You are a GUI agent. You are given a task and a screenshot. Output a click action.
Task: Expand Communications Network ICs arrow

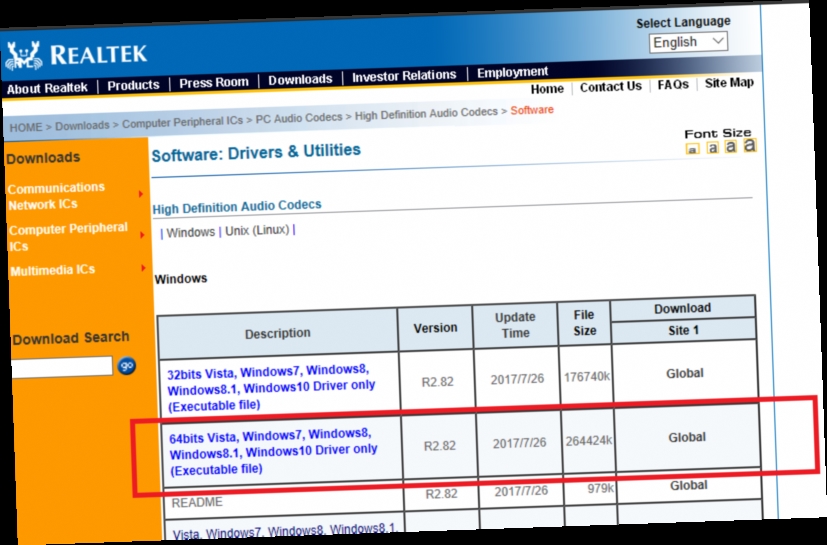(141, 194)
